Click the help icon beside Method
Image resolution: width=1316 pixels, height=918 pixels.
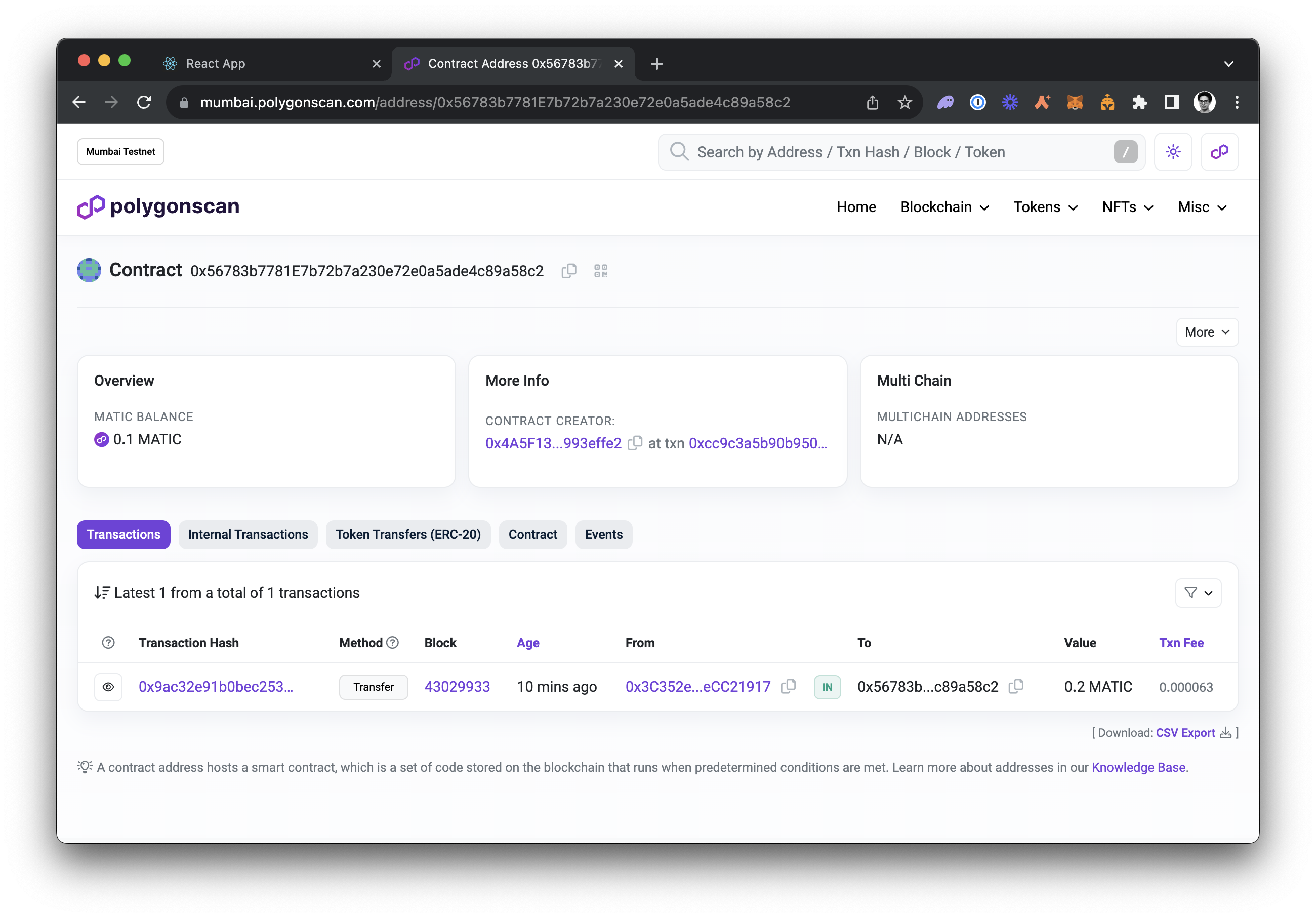click(393, 642)
